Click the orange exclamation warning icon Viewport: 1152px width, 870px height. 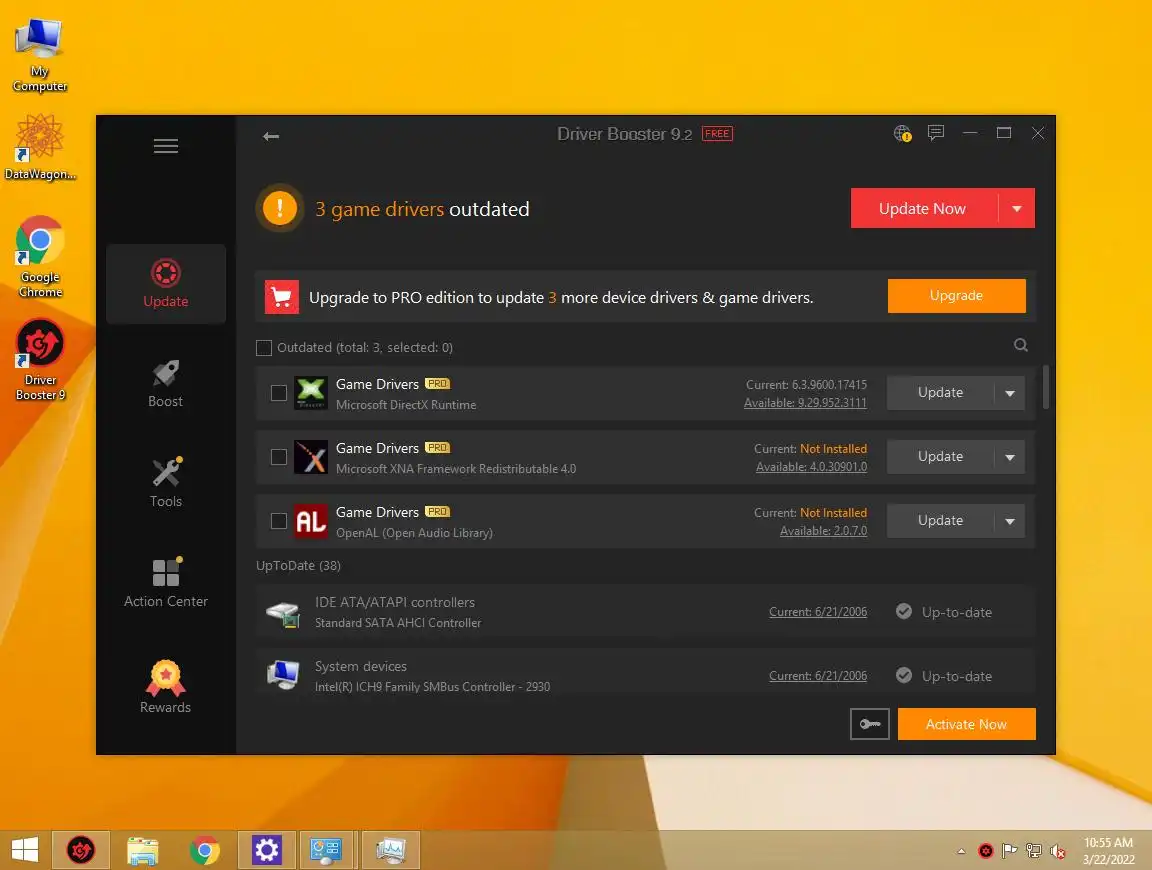coord(280,208)
